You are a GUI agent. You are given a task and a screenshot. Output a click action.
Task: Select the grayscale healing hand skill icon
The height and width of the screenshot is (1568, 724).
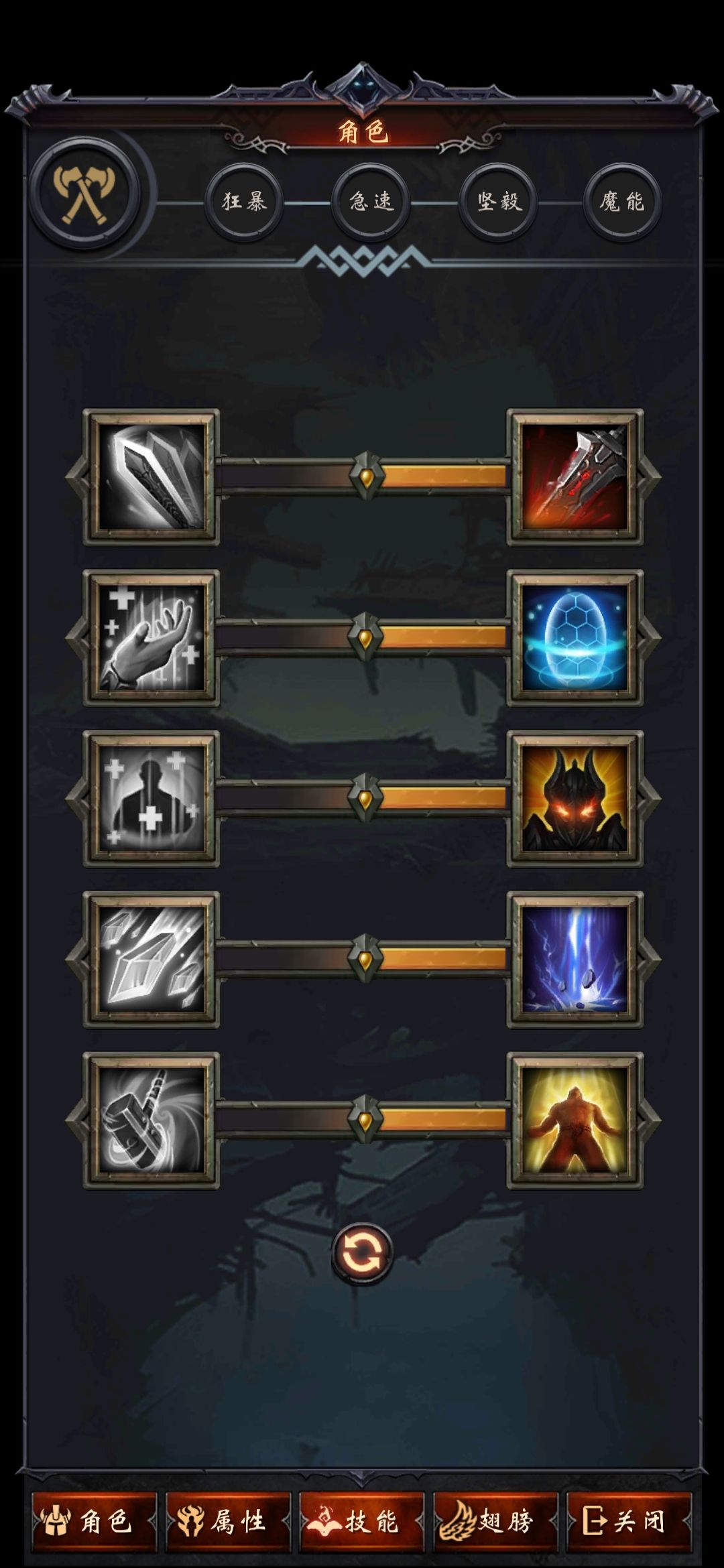click(x=152, y=638)
